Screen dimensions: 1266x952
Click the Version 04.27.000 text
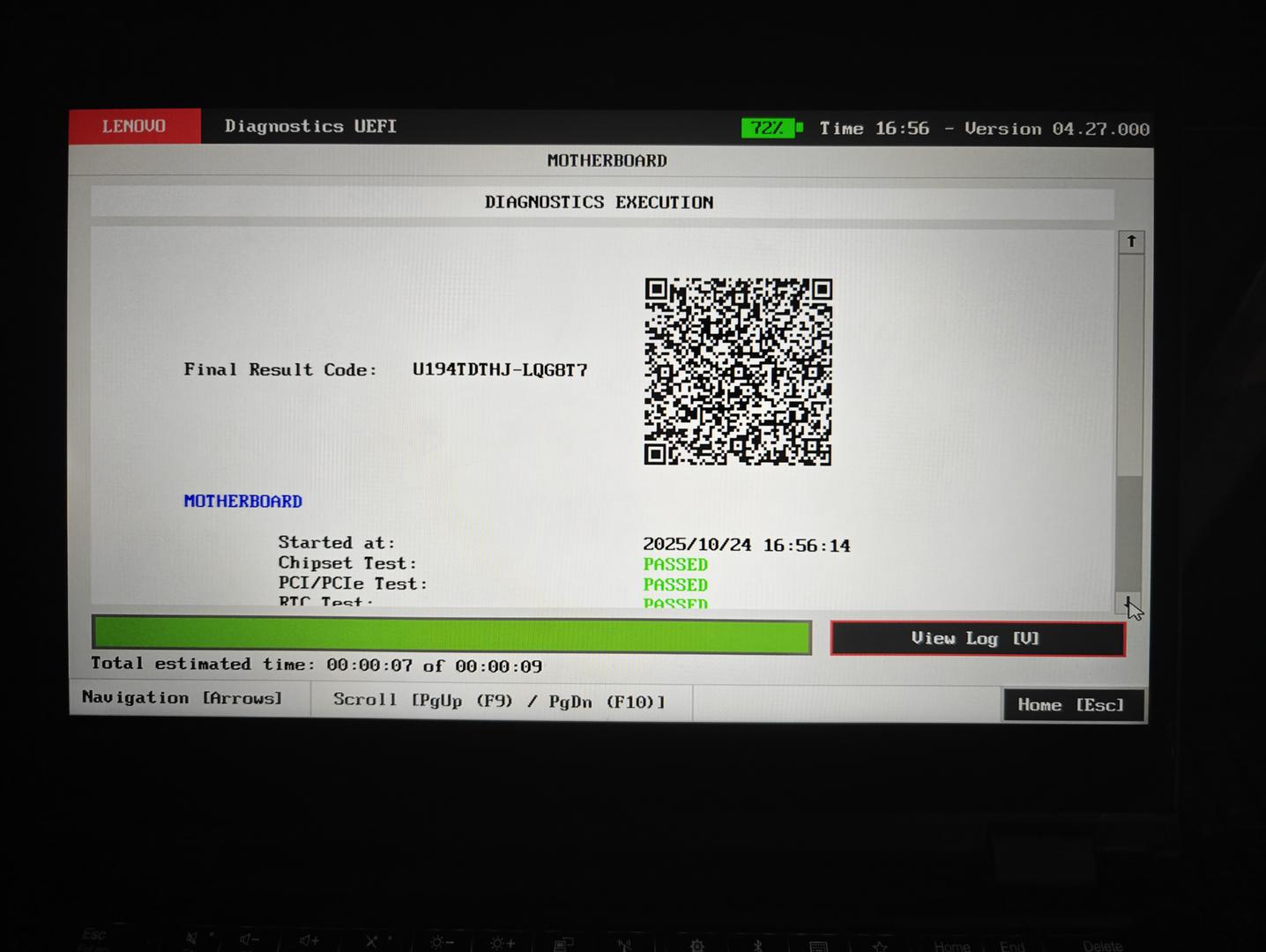coord(1056,130)
